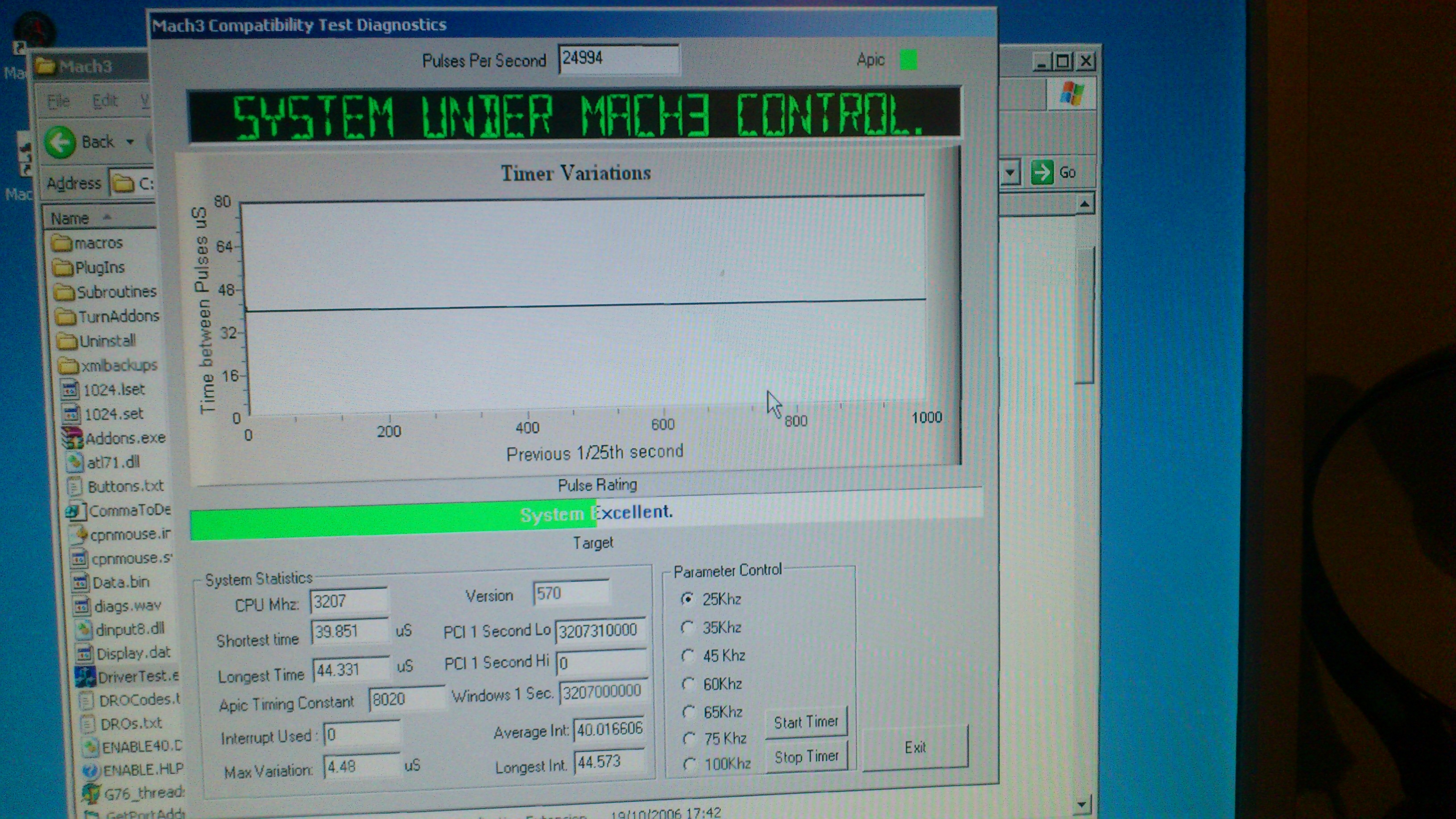The height and width of the screenshot is (819, 1456).
Task: Click the Version field showing 570
Action: pos(571,593)
